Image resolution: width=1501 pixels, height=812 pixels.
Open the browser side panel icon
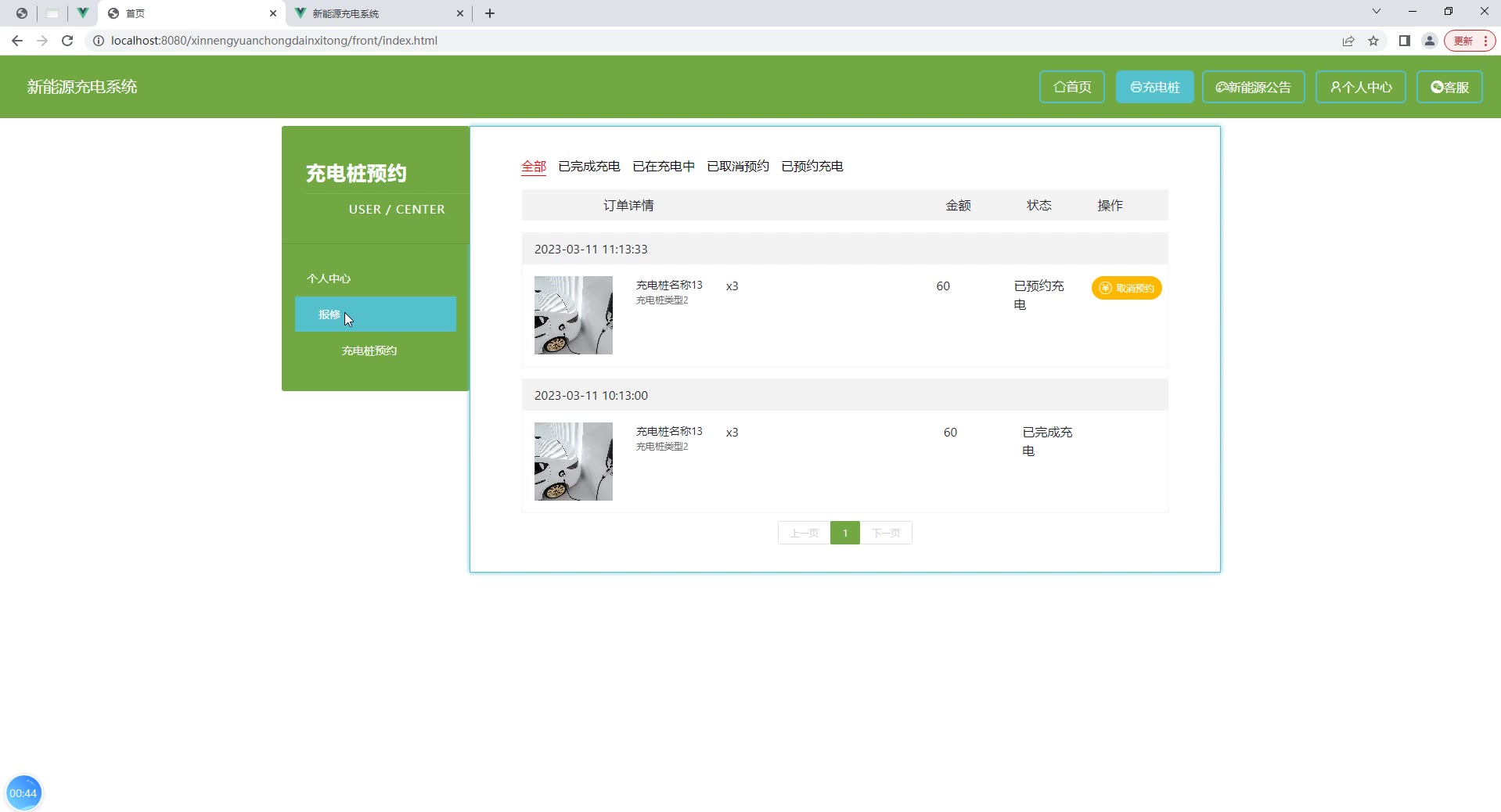1405,41
